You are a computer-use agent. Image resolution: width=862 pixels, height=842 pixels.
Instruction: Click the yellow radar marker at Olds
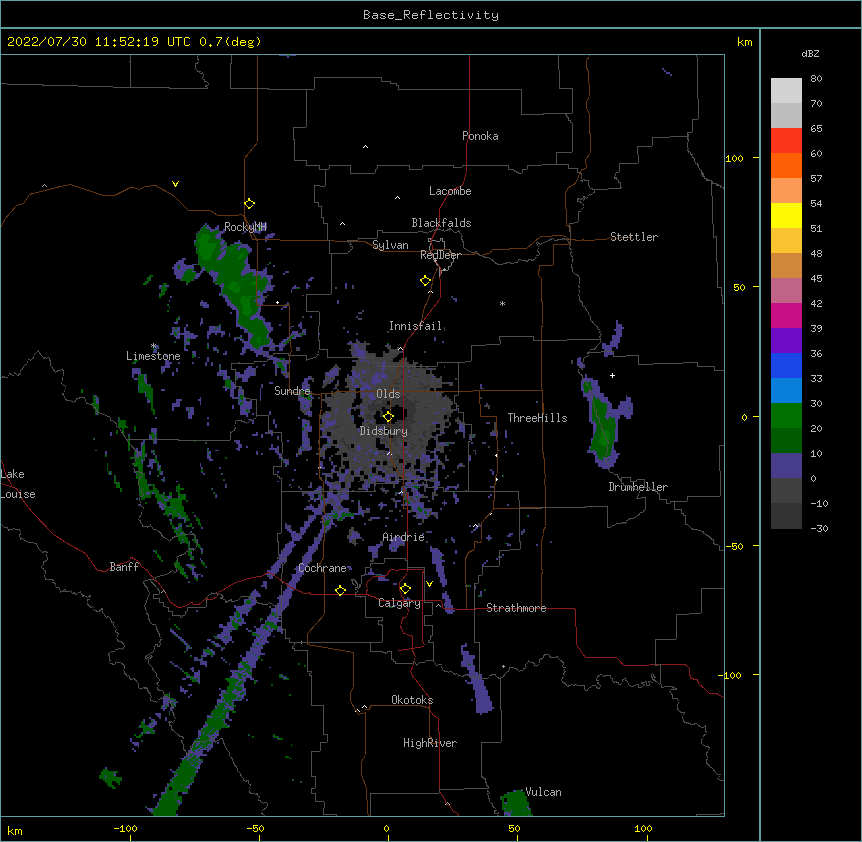(388, 416)
